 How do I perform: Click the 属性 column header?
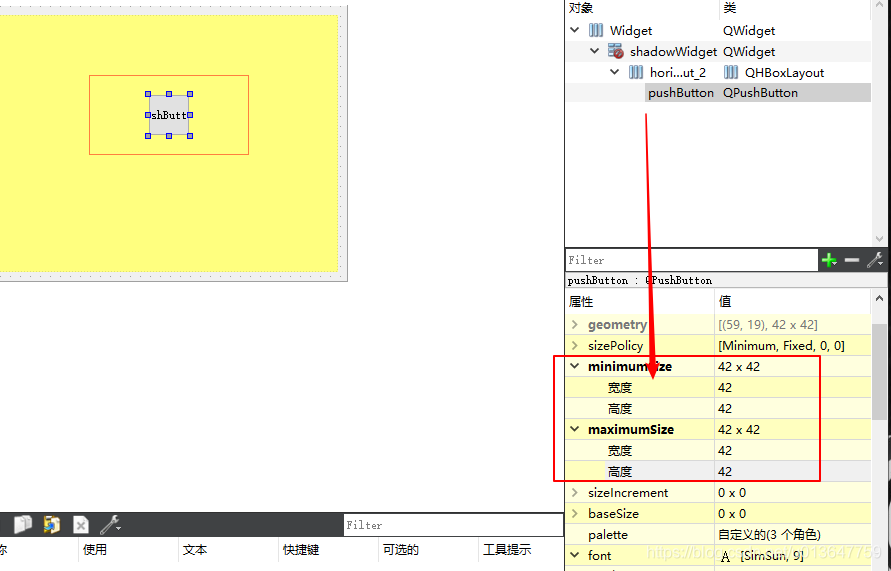pos(581,301)
